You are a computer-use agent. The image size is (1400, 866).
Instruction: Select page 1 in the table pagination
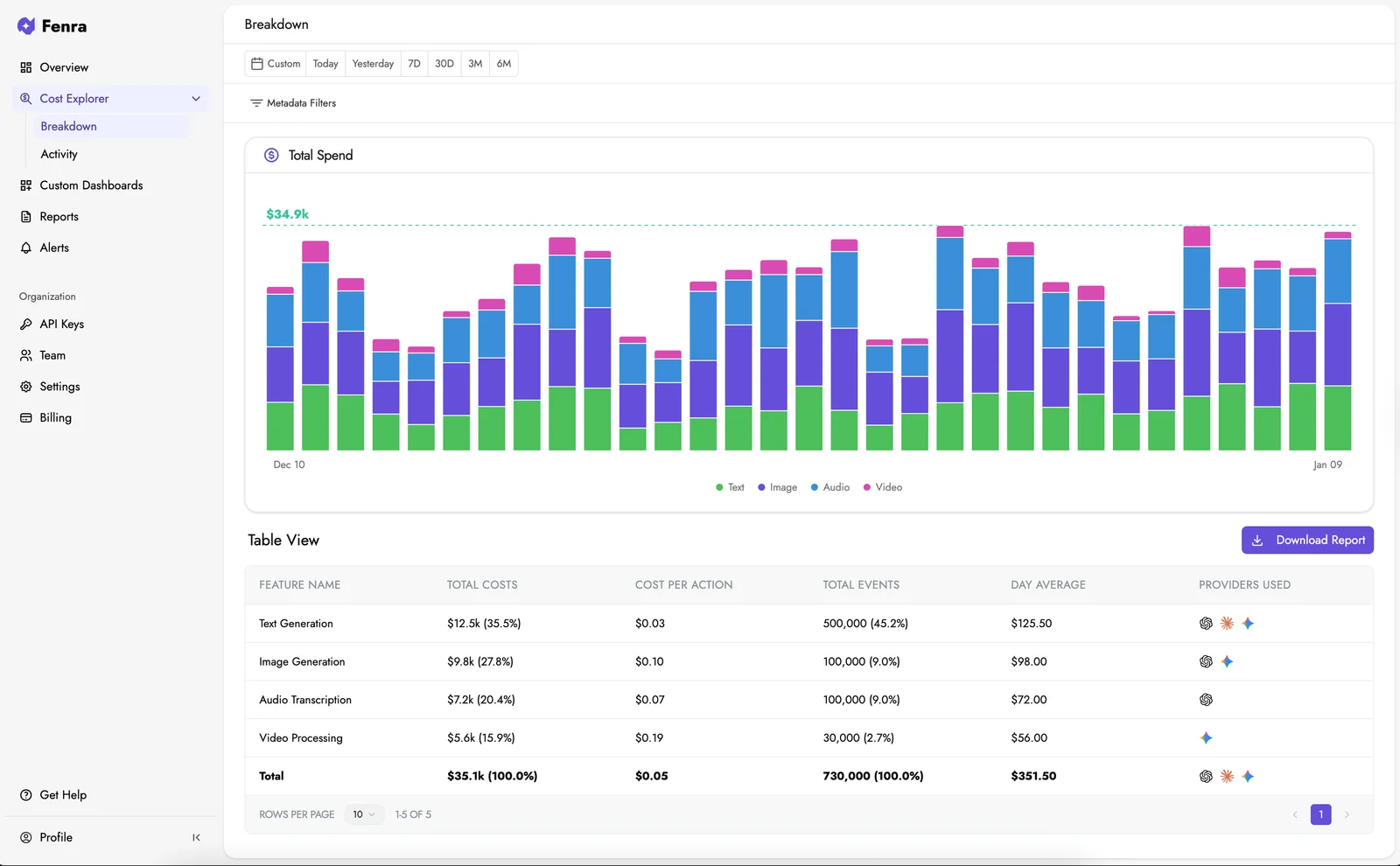[x=1320, y=814]
